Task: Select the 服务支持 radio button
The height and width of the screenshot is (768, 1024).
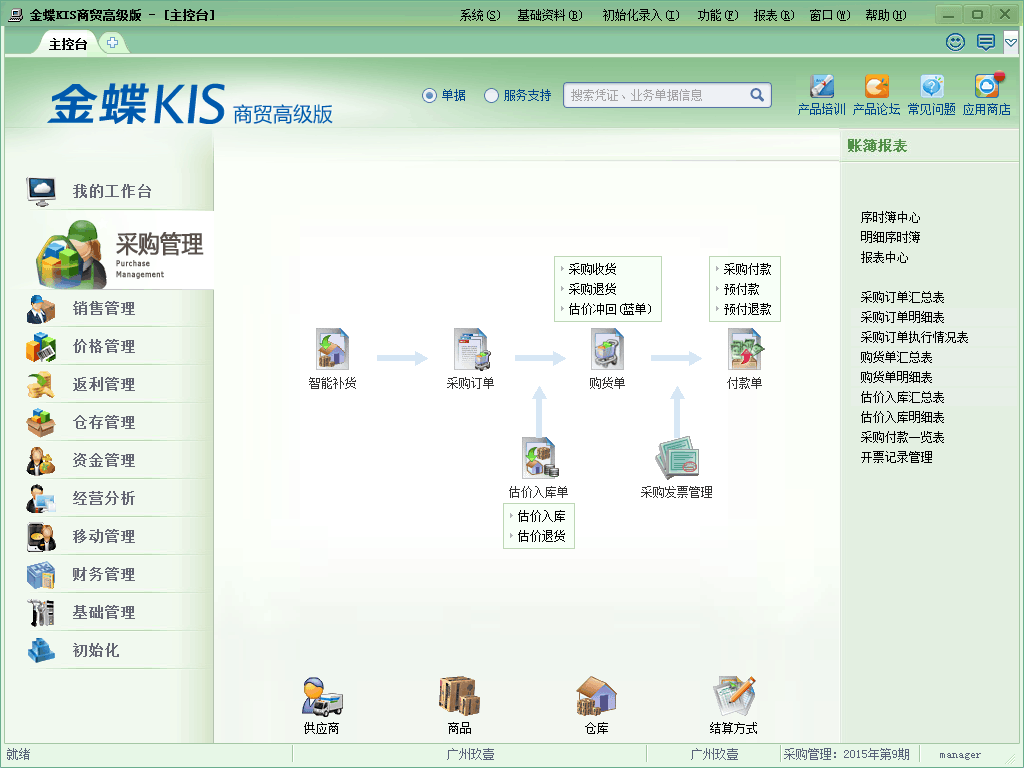Action: tap(491, 95)
